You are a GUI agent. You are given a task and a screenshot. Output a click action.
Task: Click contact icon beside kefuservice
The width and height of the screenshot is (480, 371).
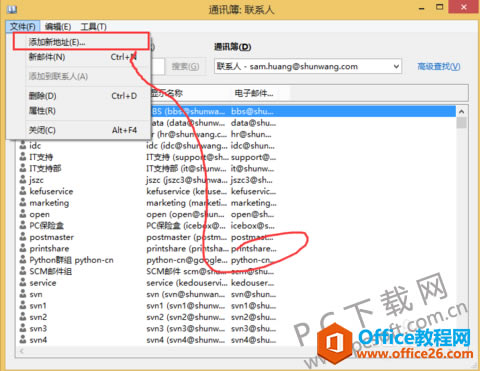(23, 191)
